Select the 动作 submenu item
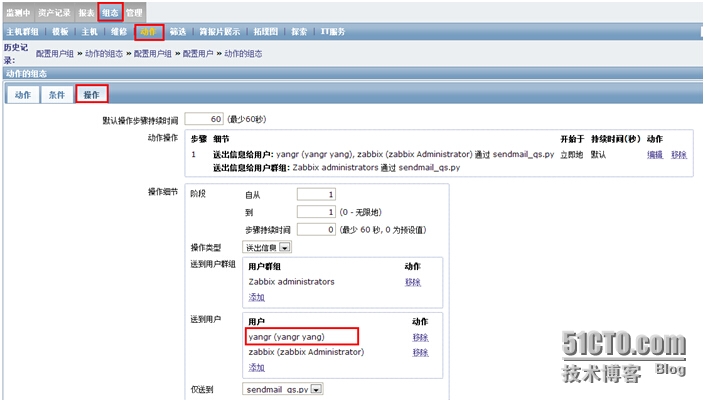 pos(148,31)
